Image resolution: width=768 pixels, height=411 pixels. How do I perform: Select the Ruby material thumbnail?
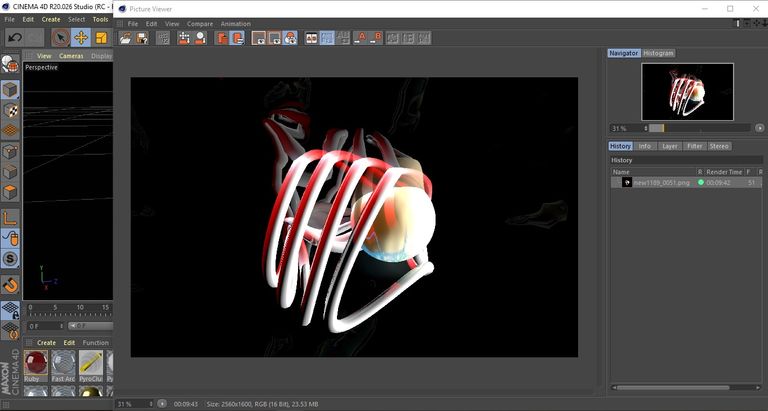[36, 365]
